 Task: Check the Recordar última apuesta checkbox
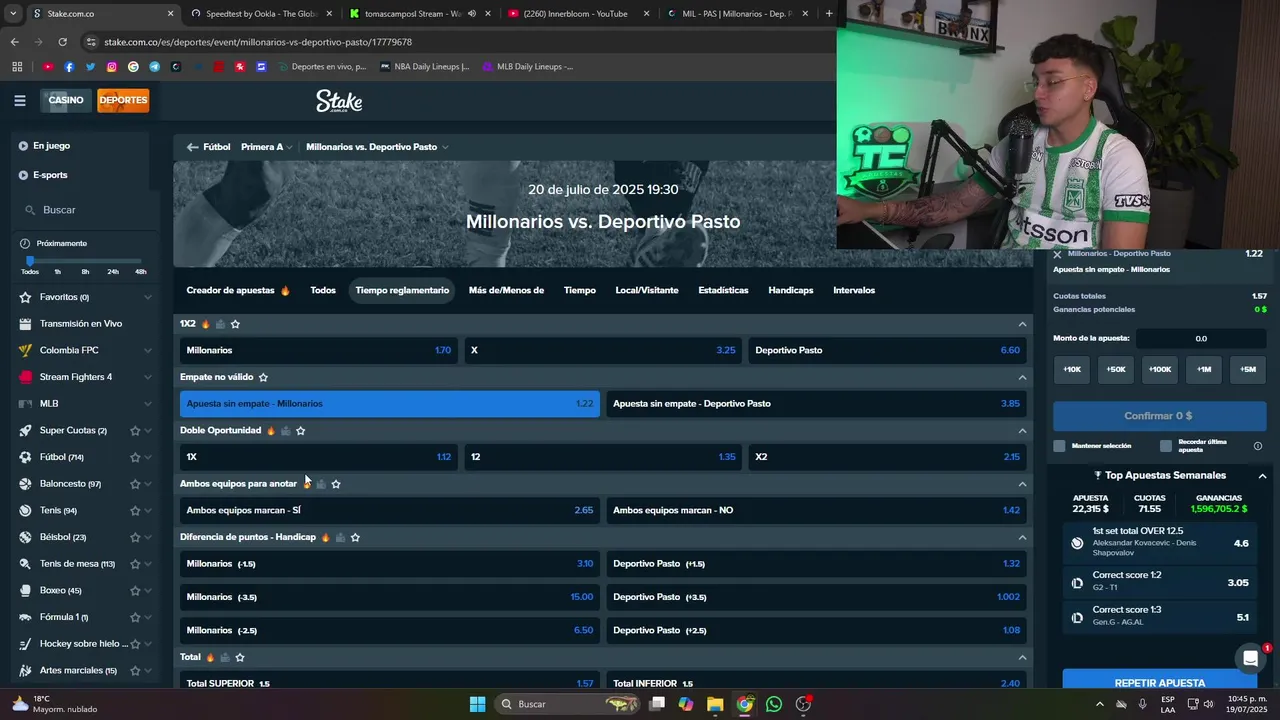1166,446
